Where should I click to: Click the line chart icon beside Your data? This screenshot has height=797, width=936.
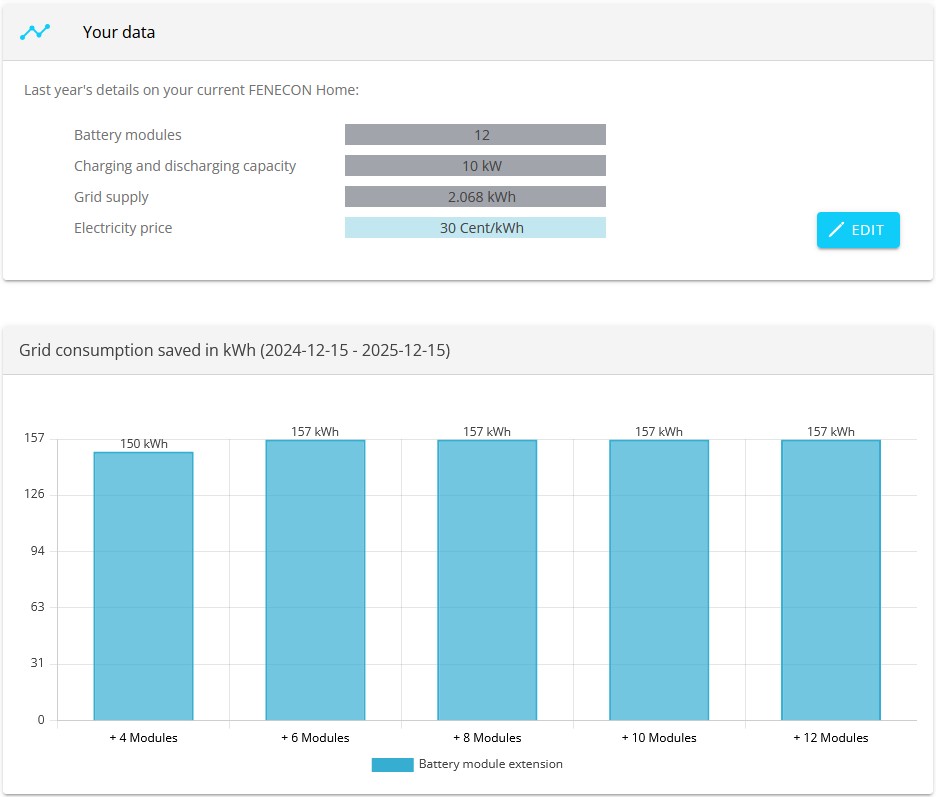[35, 32]
